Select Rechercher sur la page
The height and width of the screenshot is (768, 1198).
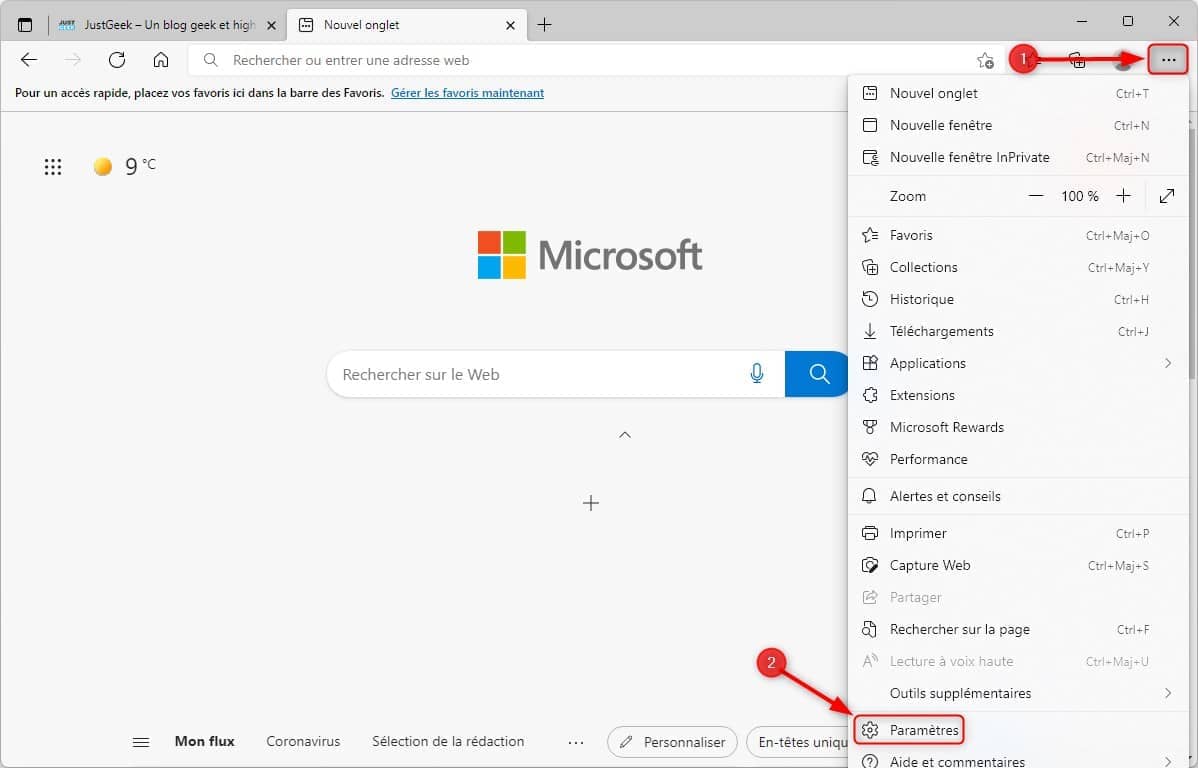click(x=1018, y=630)
